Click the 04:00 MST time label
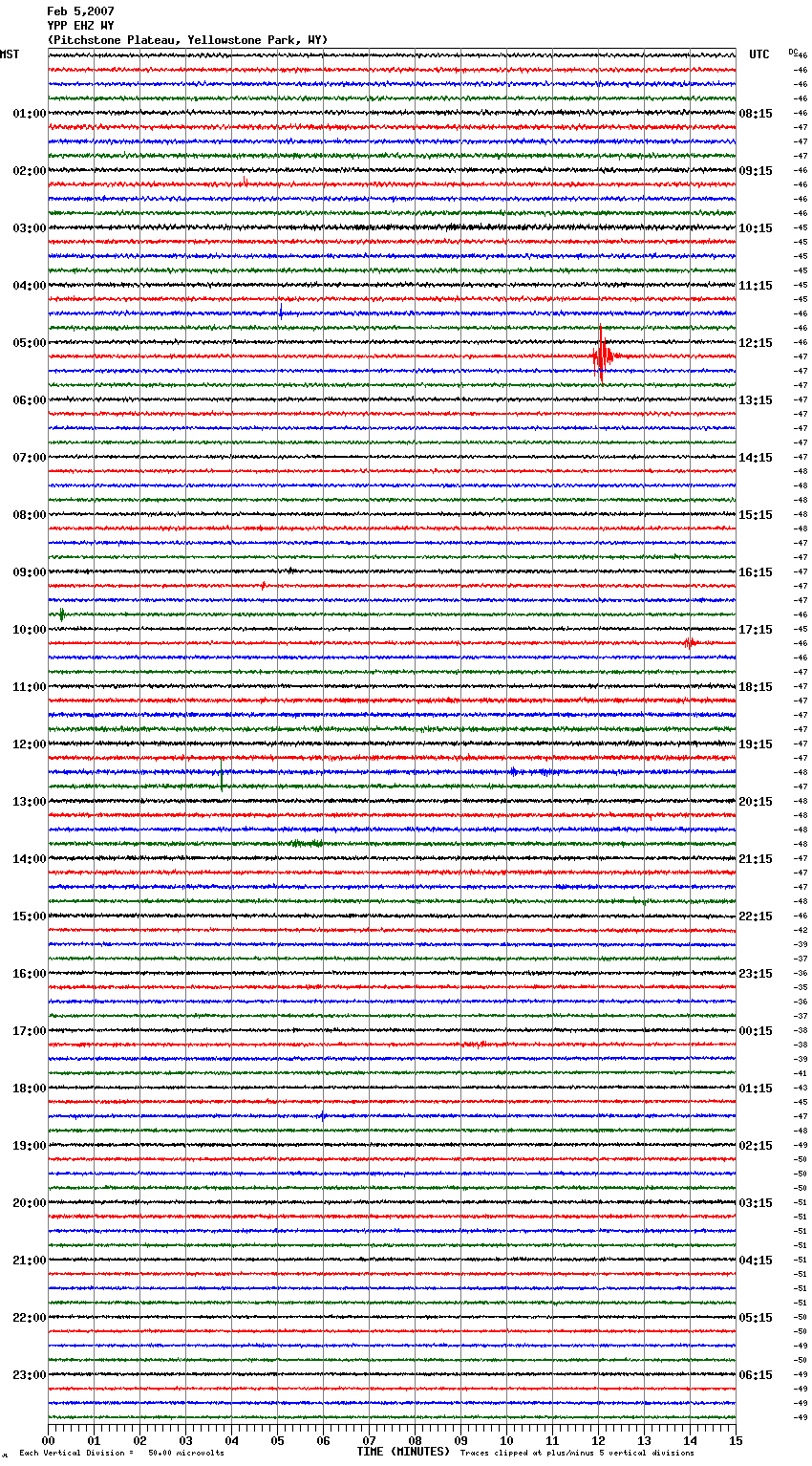The height and width of the screenshot is (1466, 812). [30, 286]
